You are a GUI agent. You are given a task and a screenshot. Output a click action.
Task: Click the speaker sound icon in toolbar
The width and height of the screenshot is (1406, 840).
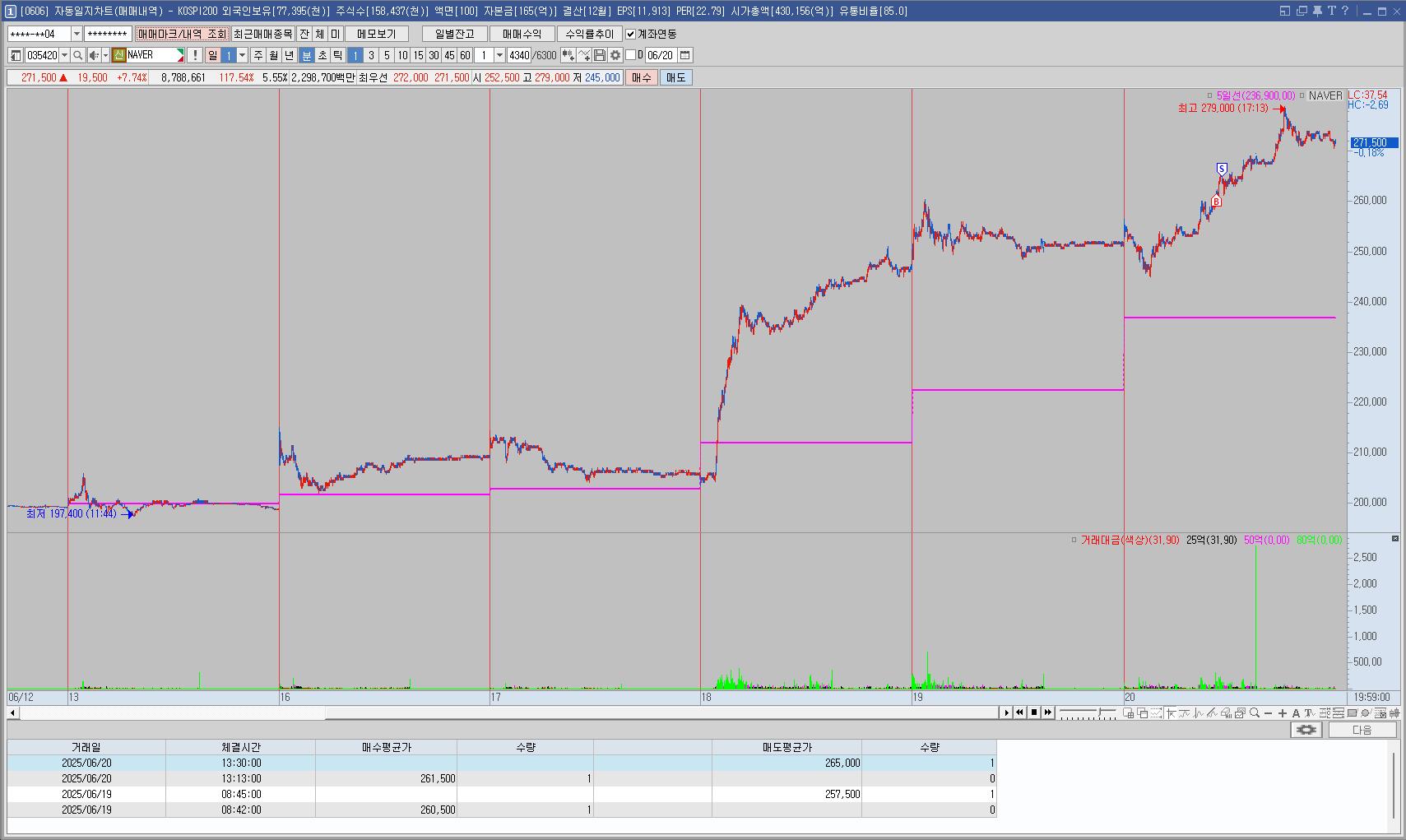pyautogui.click(x=94, y=55)
